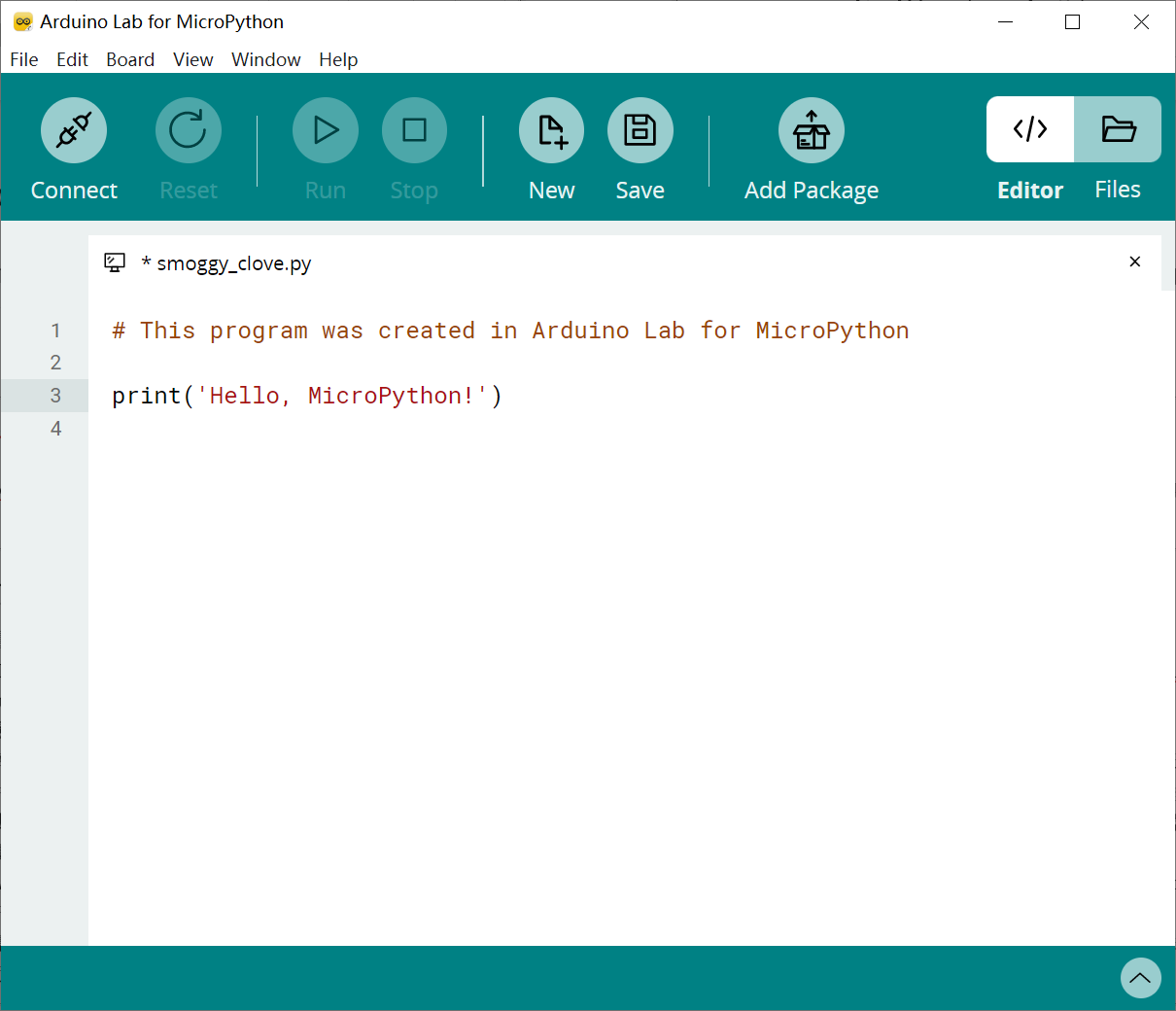The height and width of the screenshot is (1011, 1176).
Task: Click line number 3 in gutter
Action: pyautogui.click(x=55, y=396)
